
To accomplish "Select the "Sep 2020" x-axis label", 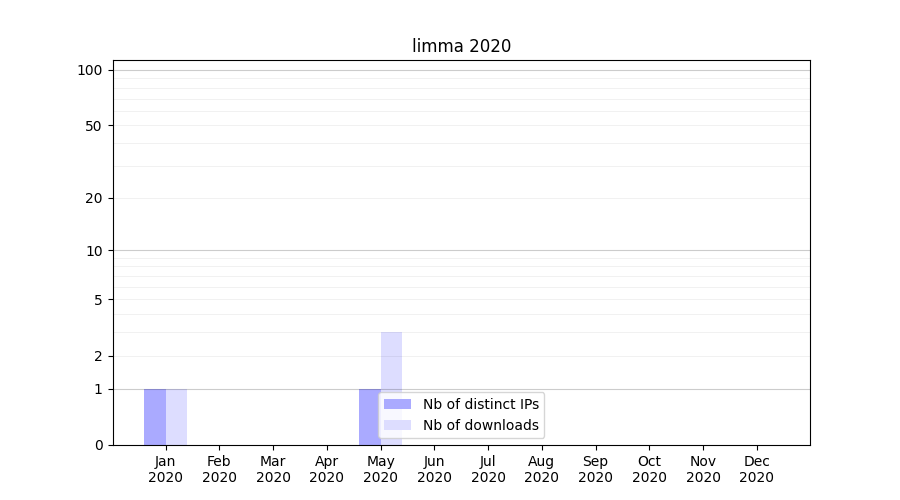I will [x=595, y=469].
